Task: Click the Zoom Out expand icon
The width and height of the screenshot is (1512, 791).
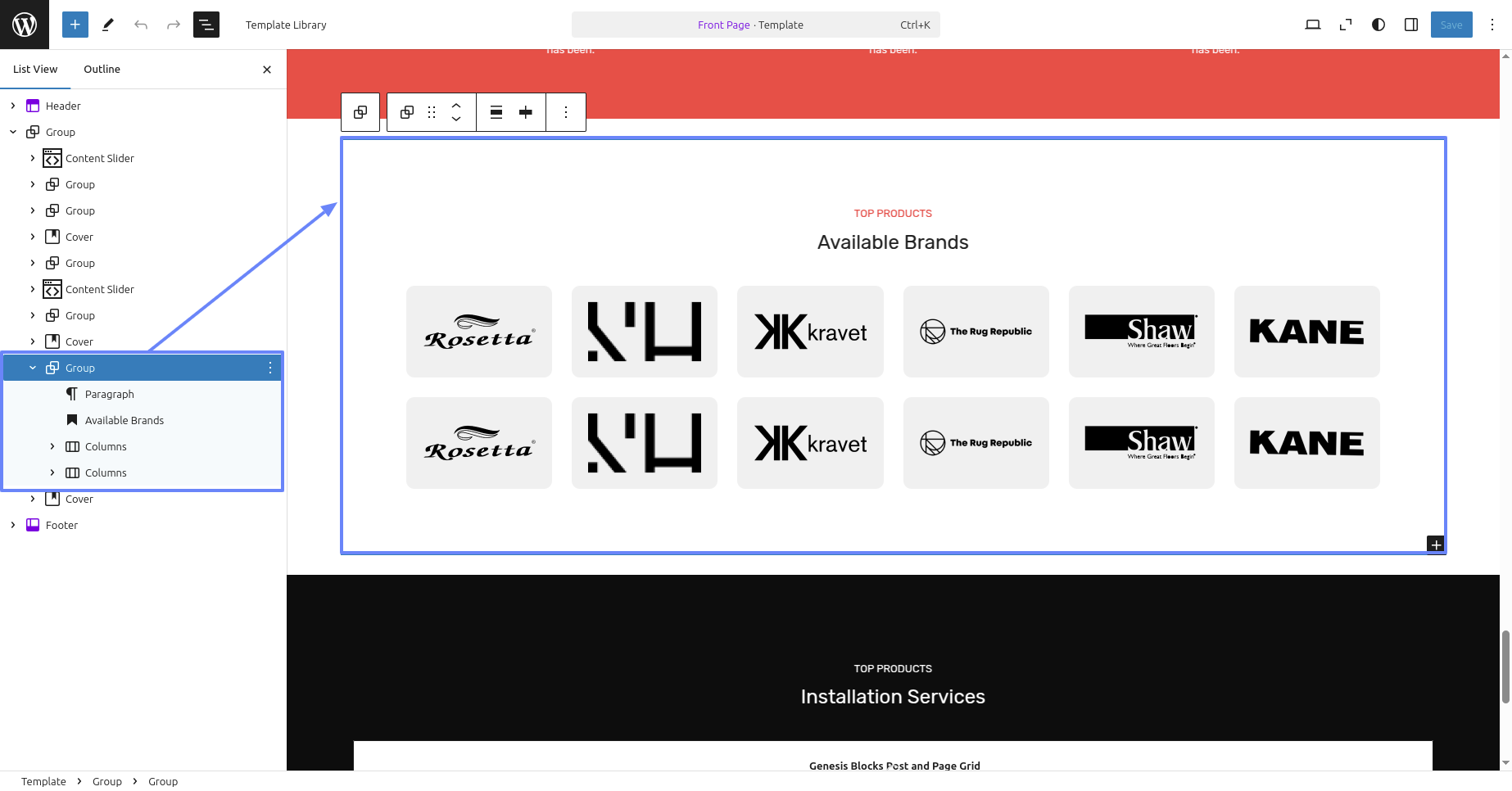Action: click(1346, 25)
